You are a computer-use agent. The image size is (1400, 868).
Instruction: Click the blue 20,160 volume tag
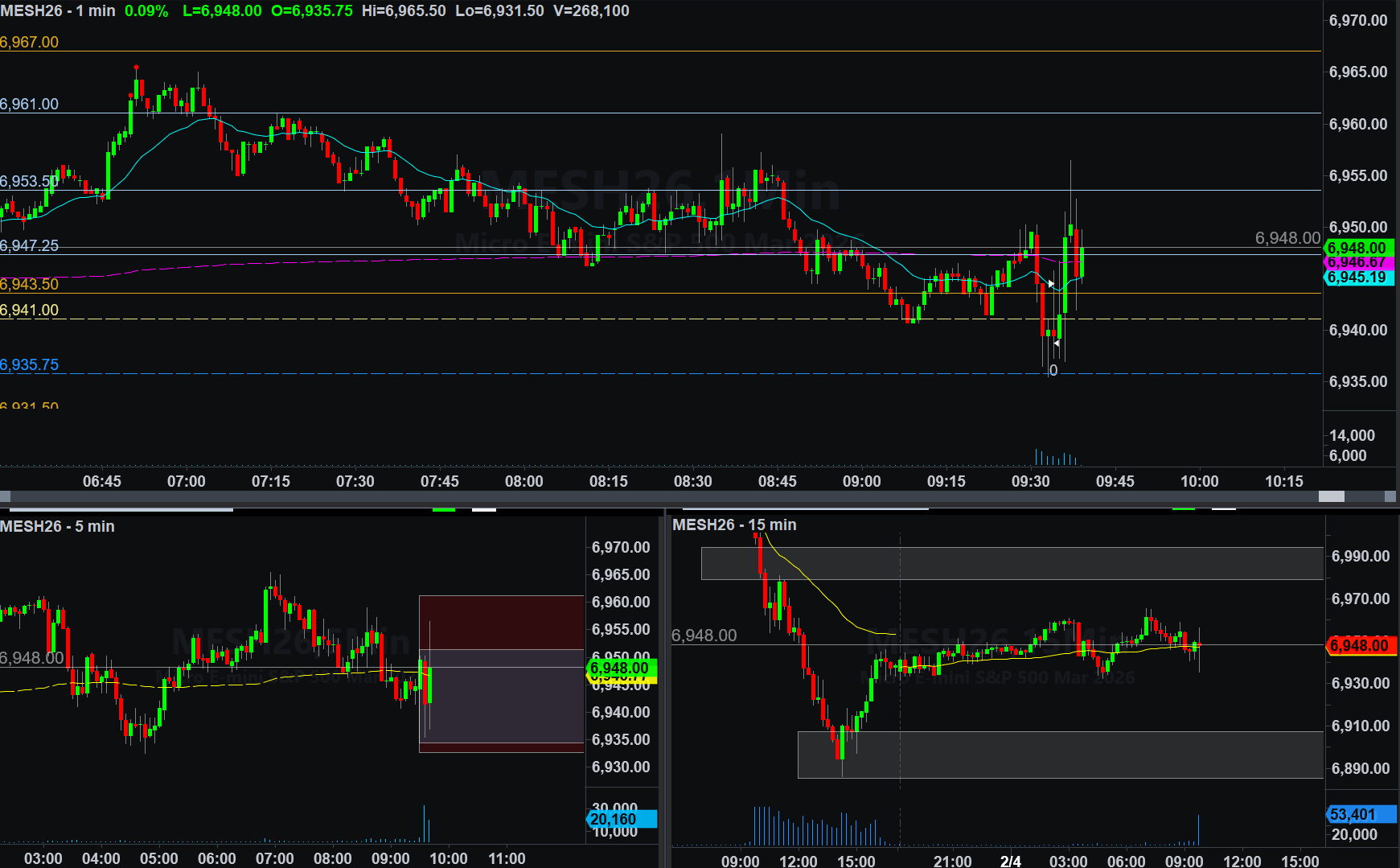coord(620,819)
